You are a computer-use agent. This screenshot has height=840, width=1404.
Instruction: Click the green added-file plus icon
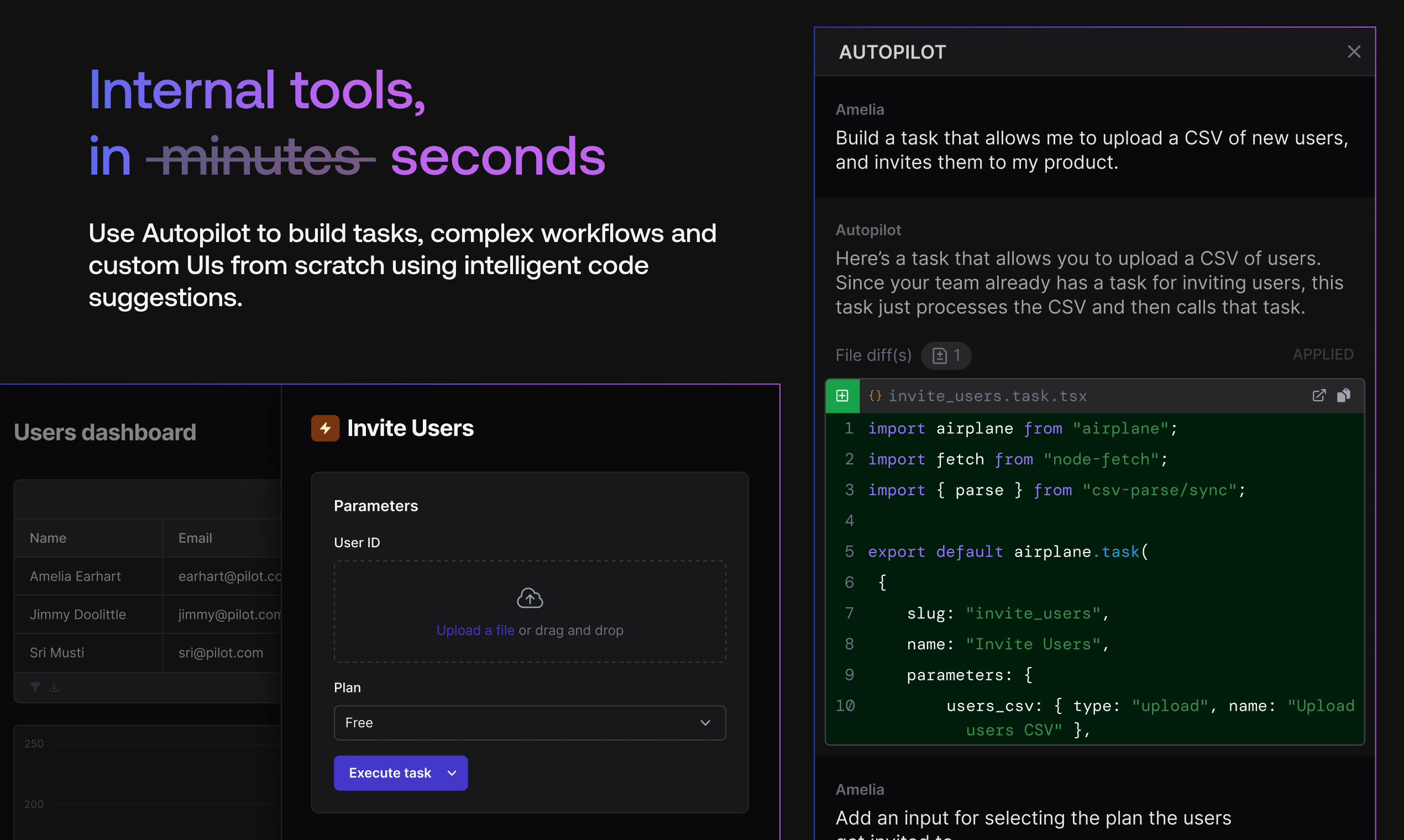[842, 396]
